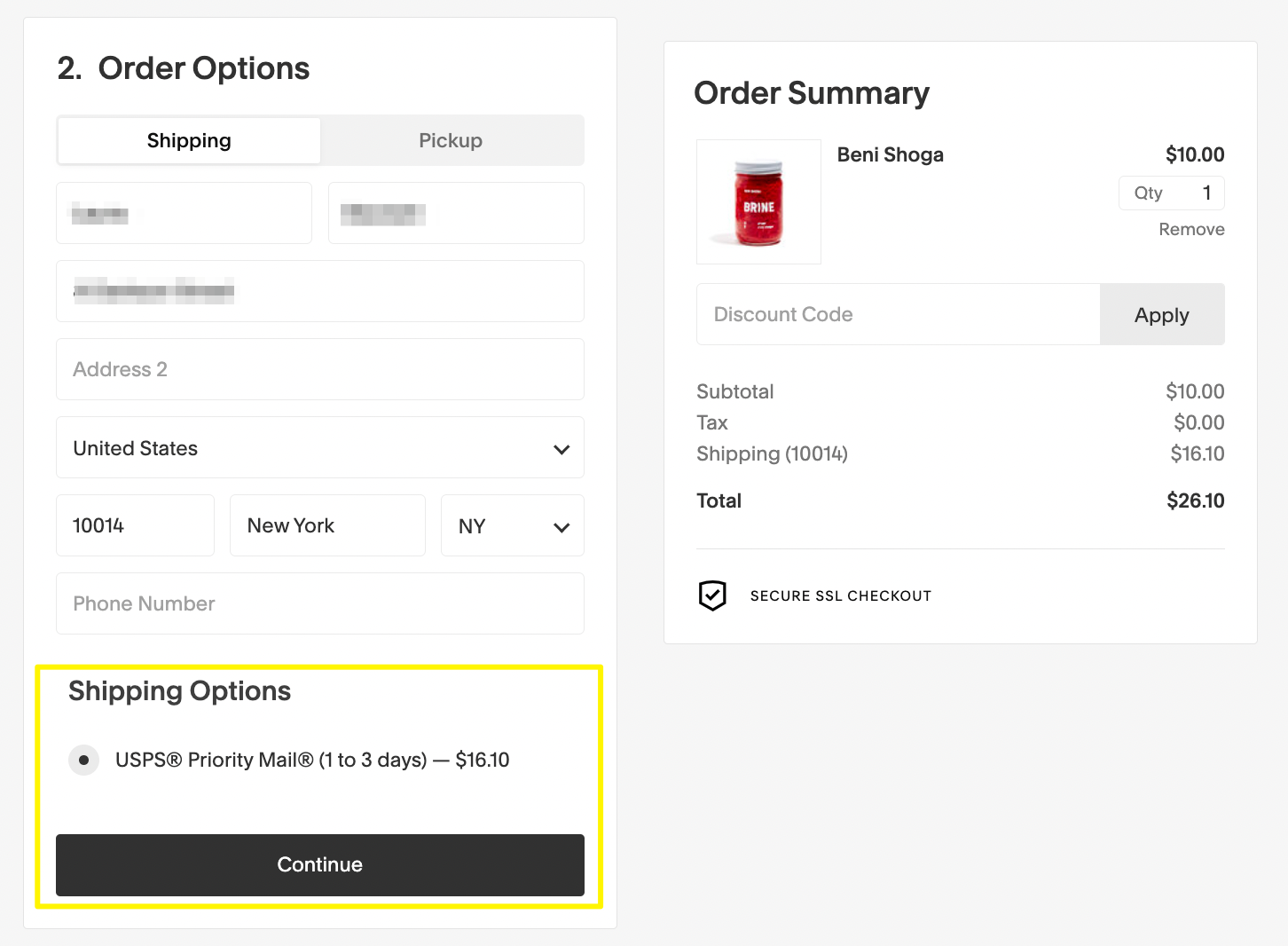Switch to the Pickup tab
Image resolution: width=1288 pixels, height=946 pixels.
tap(451, 140)
